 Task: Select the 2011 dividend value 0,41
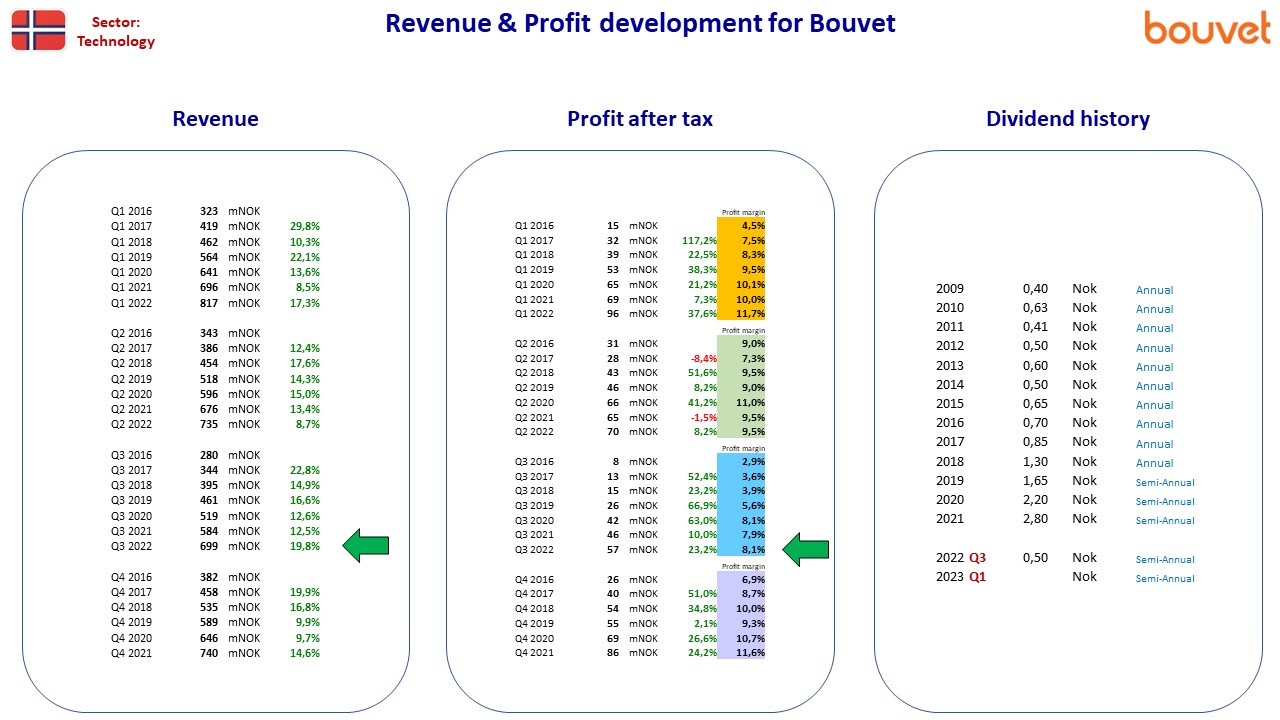[1035, 327]
